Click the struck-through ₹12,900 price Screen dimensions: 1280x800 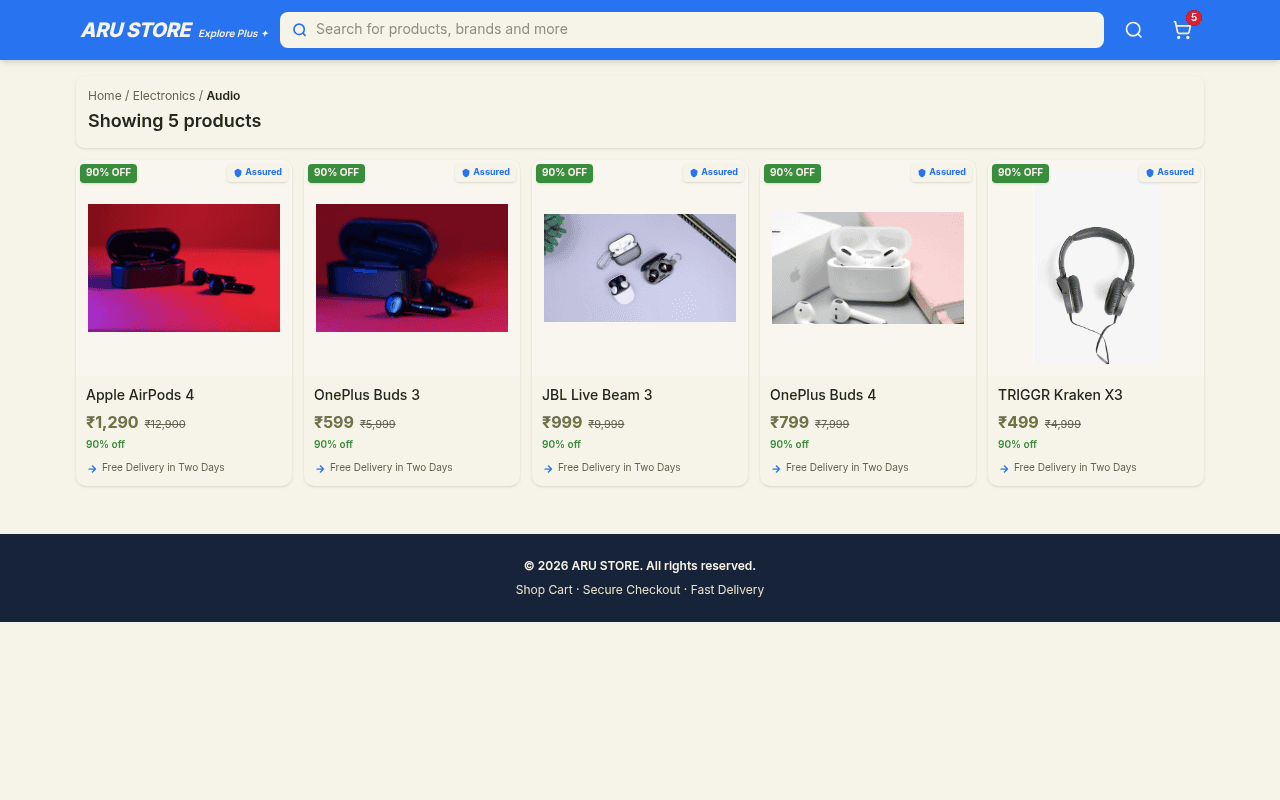pos(165,424)
